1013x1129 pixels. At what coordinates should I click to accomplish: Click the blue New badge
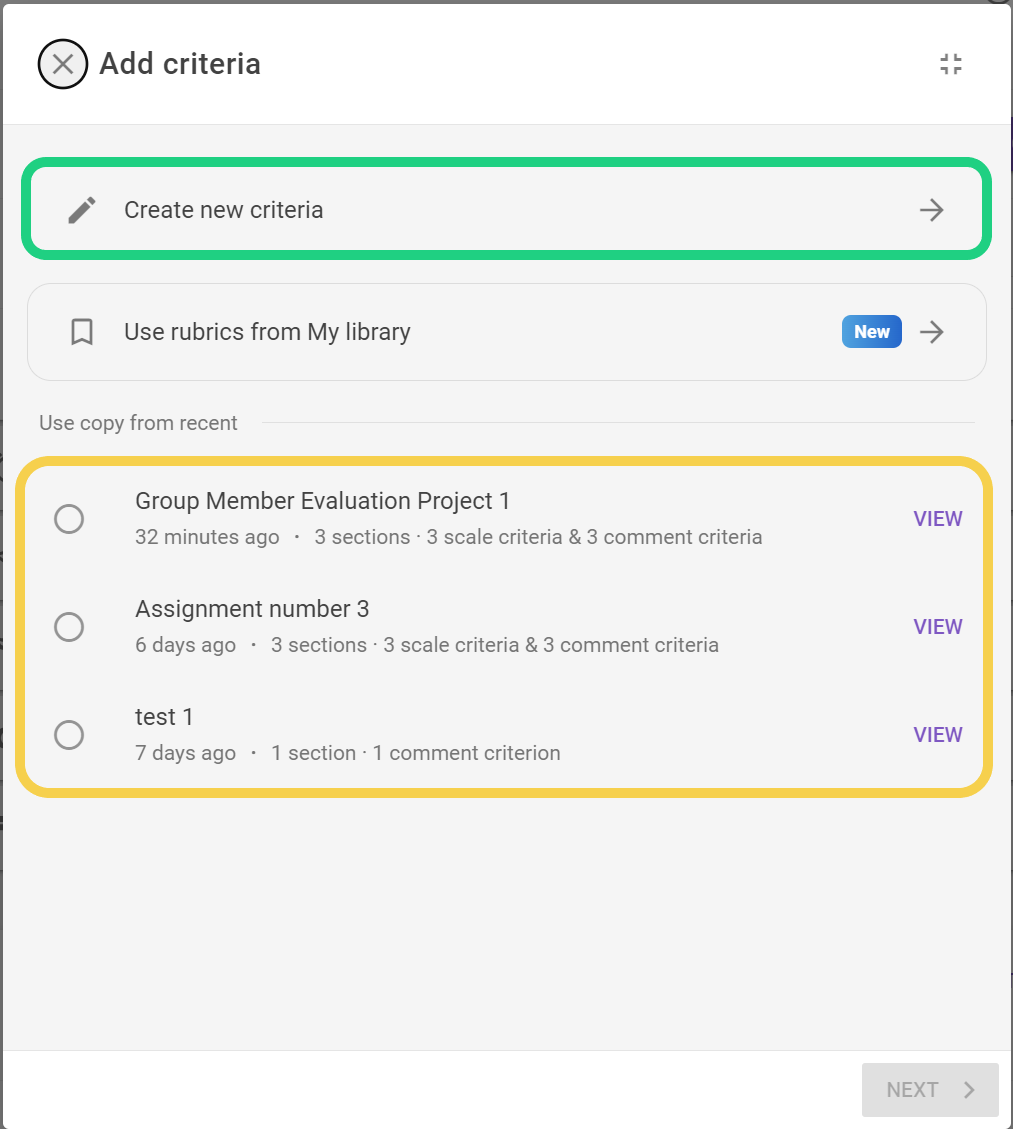click(x=871, y=332)
